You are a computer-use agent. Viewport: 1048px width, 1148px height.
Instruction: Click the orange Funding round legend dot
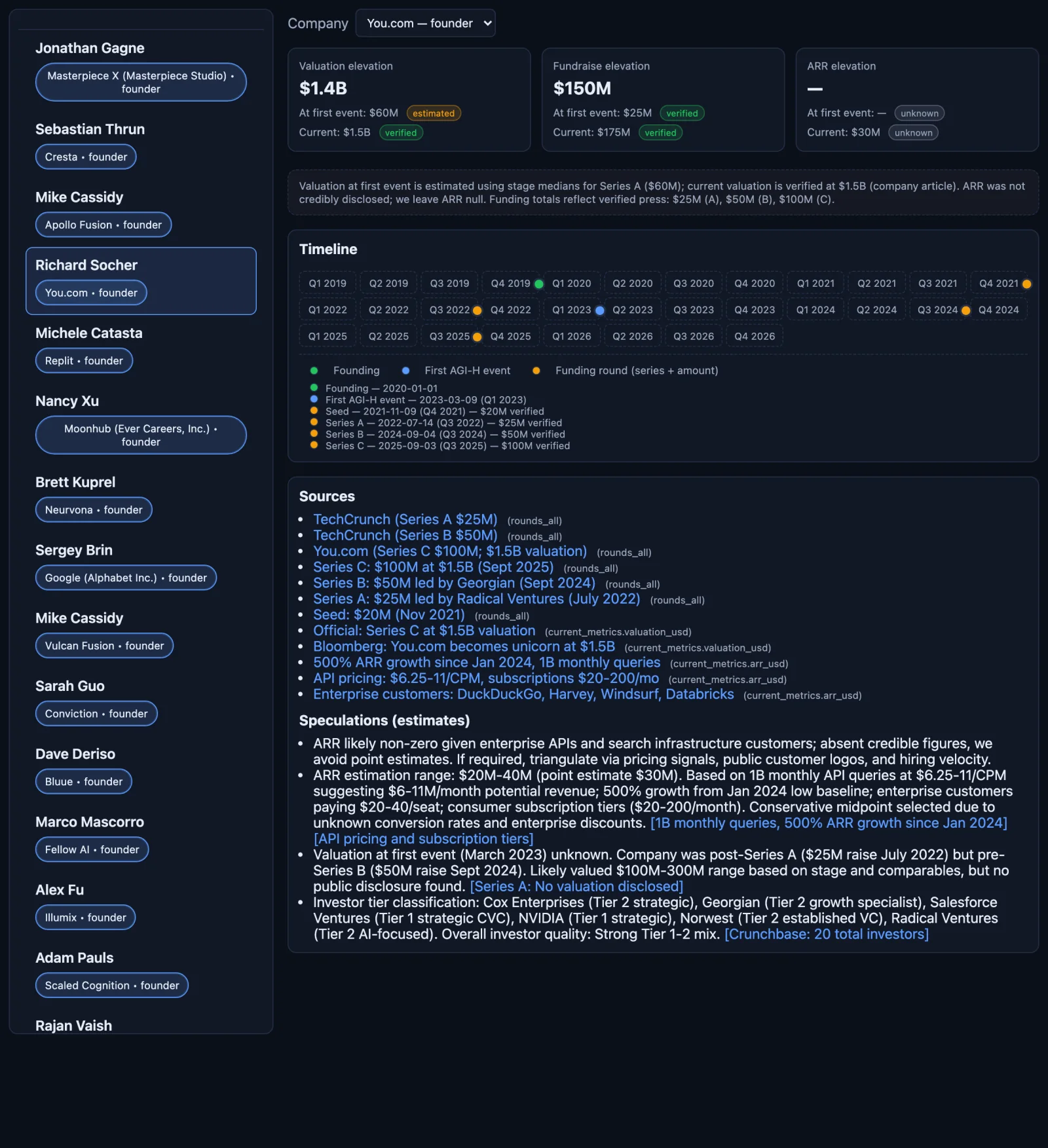[536, 371]
